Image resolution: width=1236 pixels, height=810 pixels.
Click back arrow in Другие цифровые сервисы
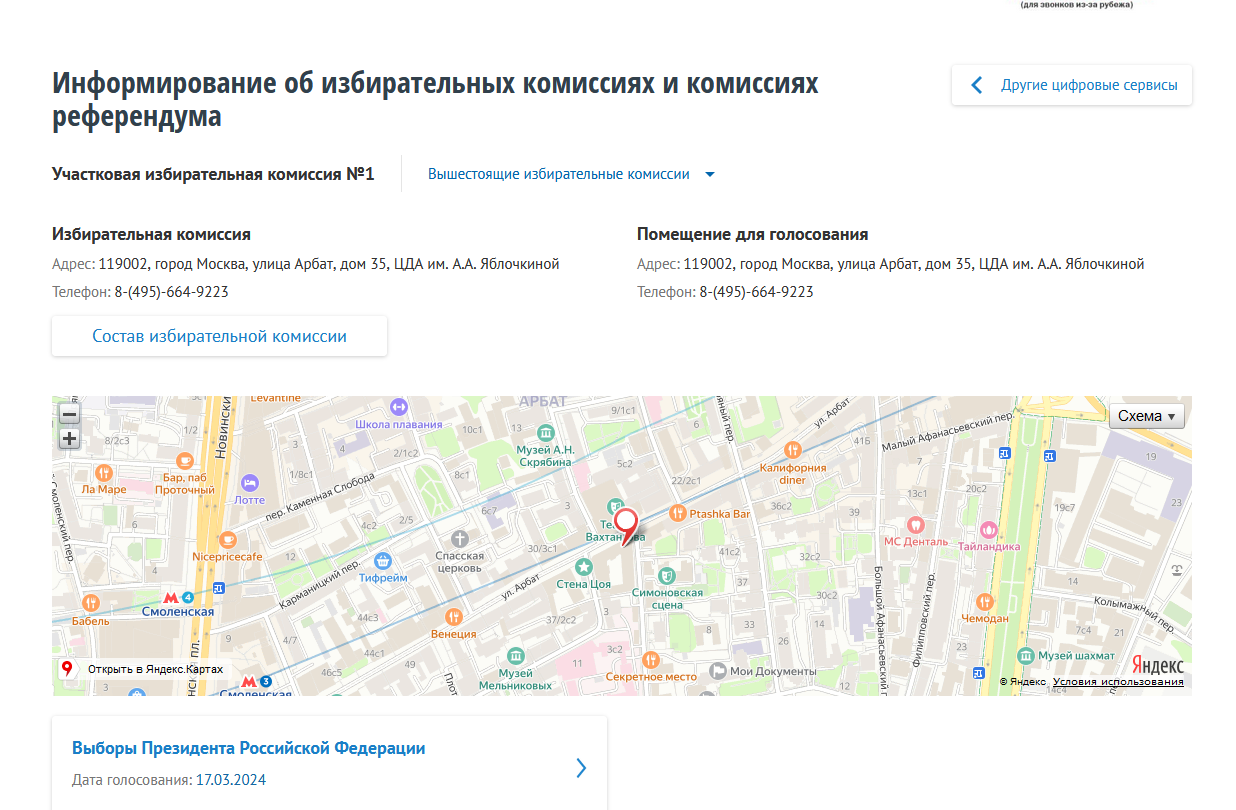click(x=977, y=85)
